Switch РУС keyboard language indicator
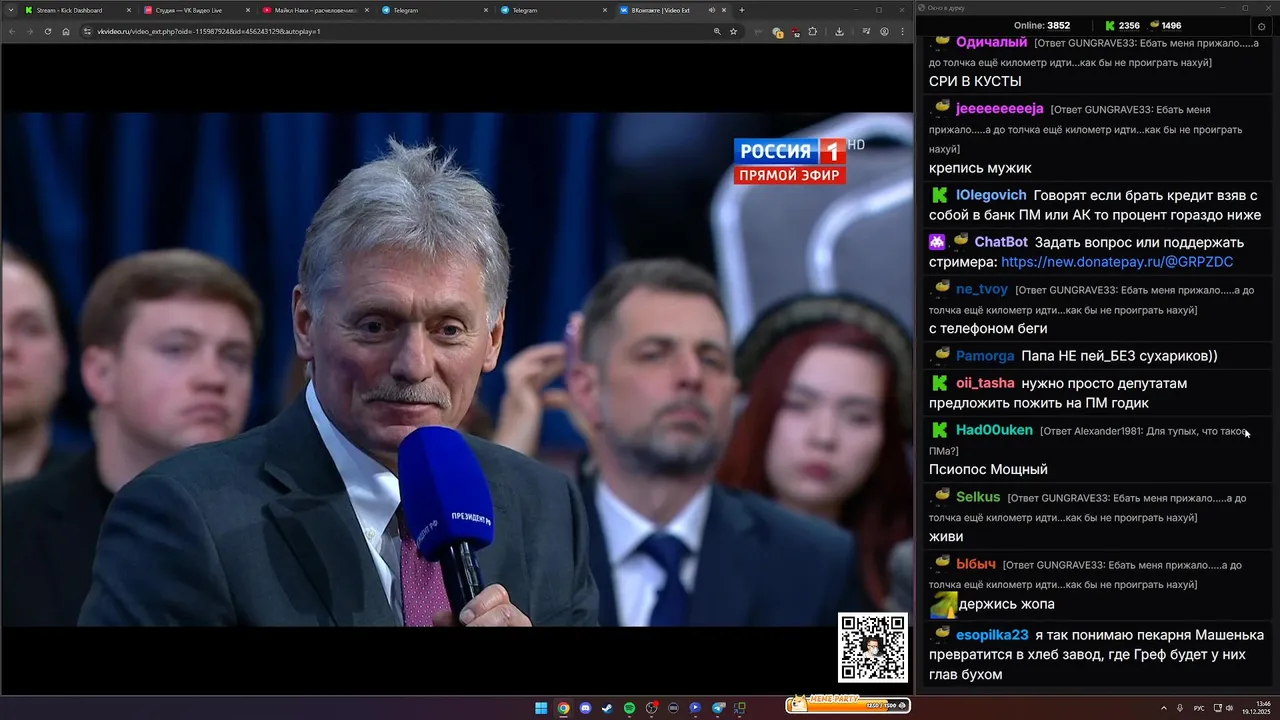The width and height of the screenshot is (1280, 720). click(x=1199, y=708)
